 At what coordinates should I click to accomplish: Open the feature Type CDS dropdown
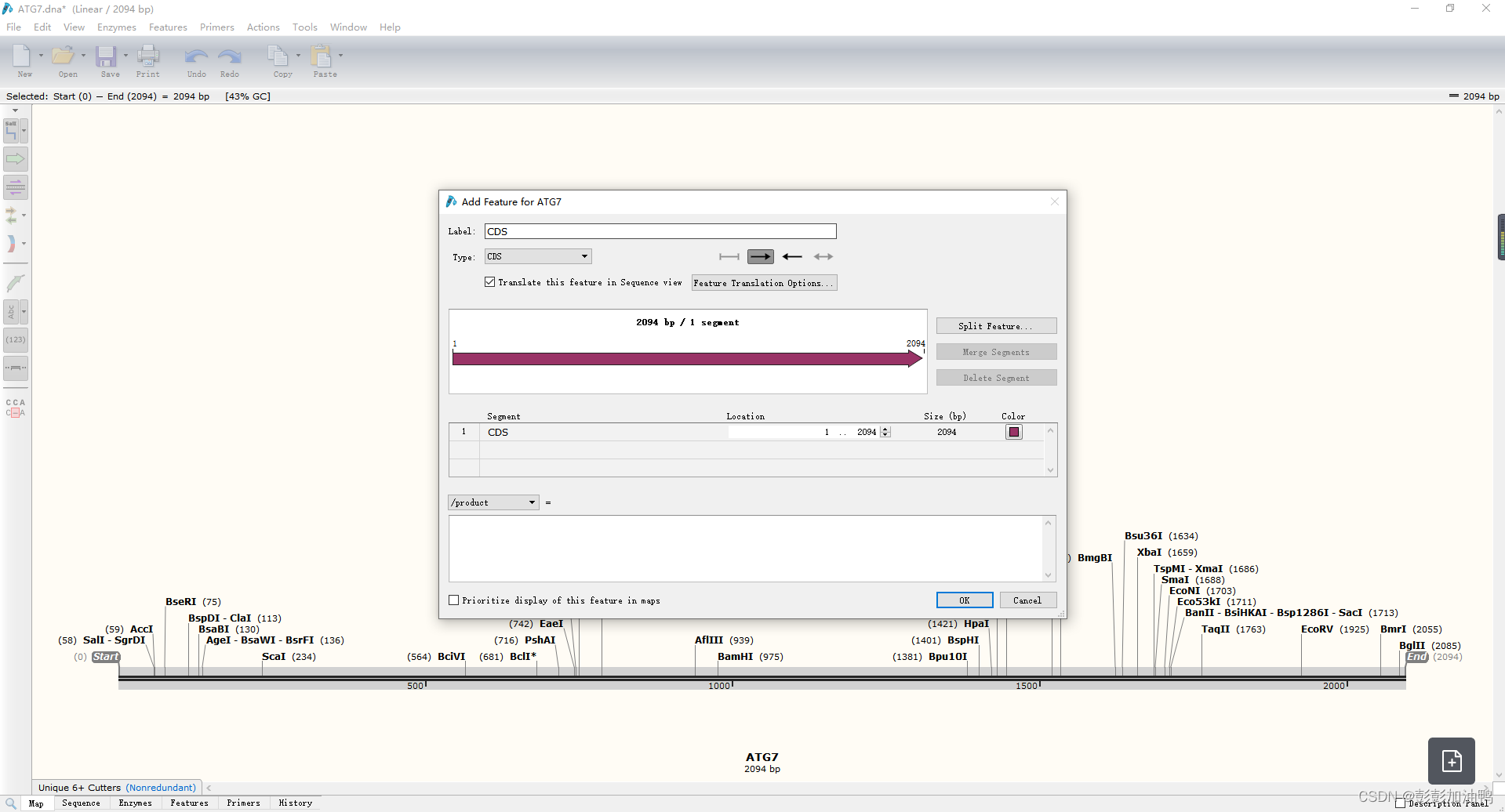pyautogui.click(x=538, y=257)
